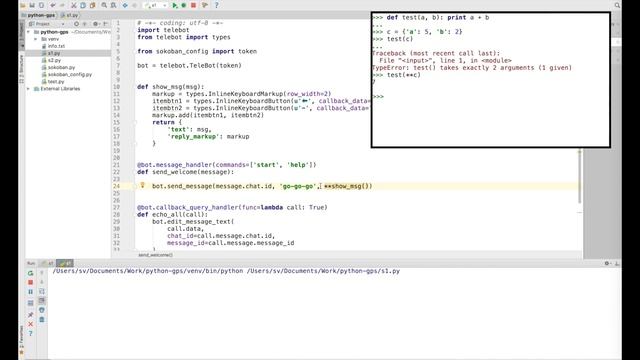Click the green Run button in toolbar

175,5
